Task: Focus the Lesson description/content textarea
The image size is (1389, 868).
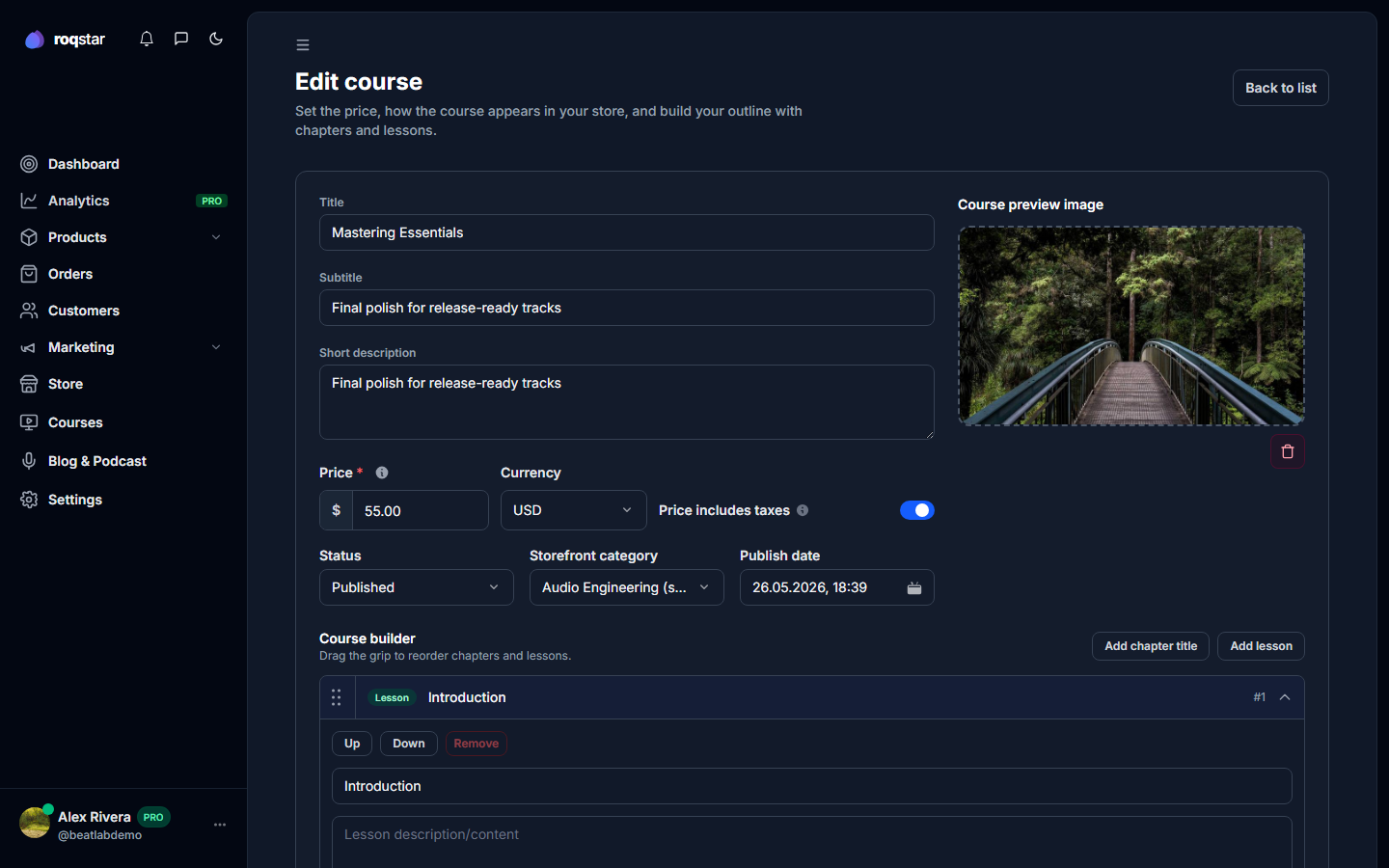Action: click(x=812, y=843)
